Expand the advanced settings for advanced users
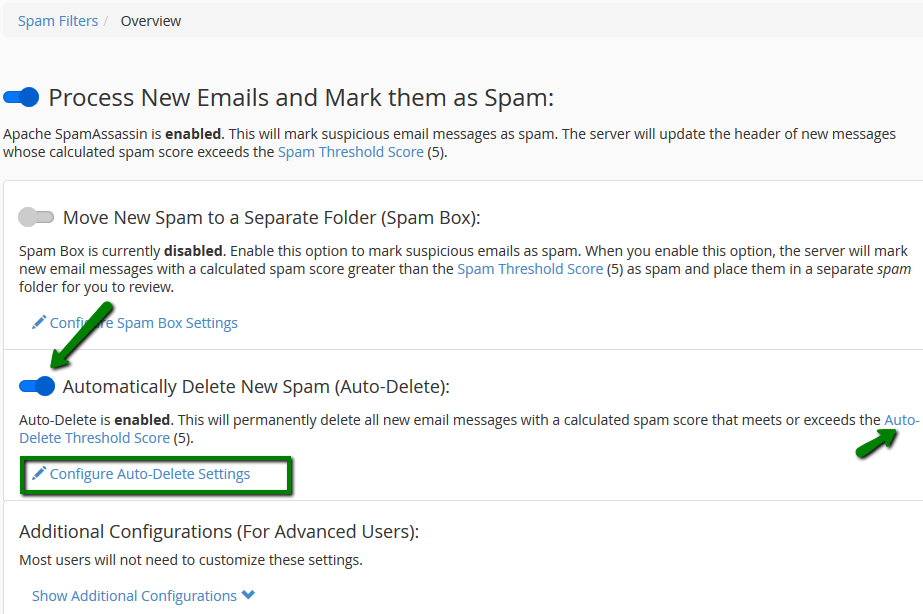The height and width of the screenshot is (614, 923). click(135, 595)
